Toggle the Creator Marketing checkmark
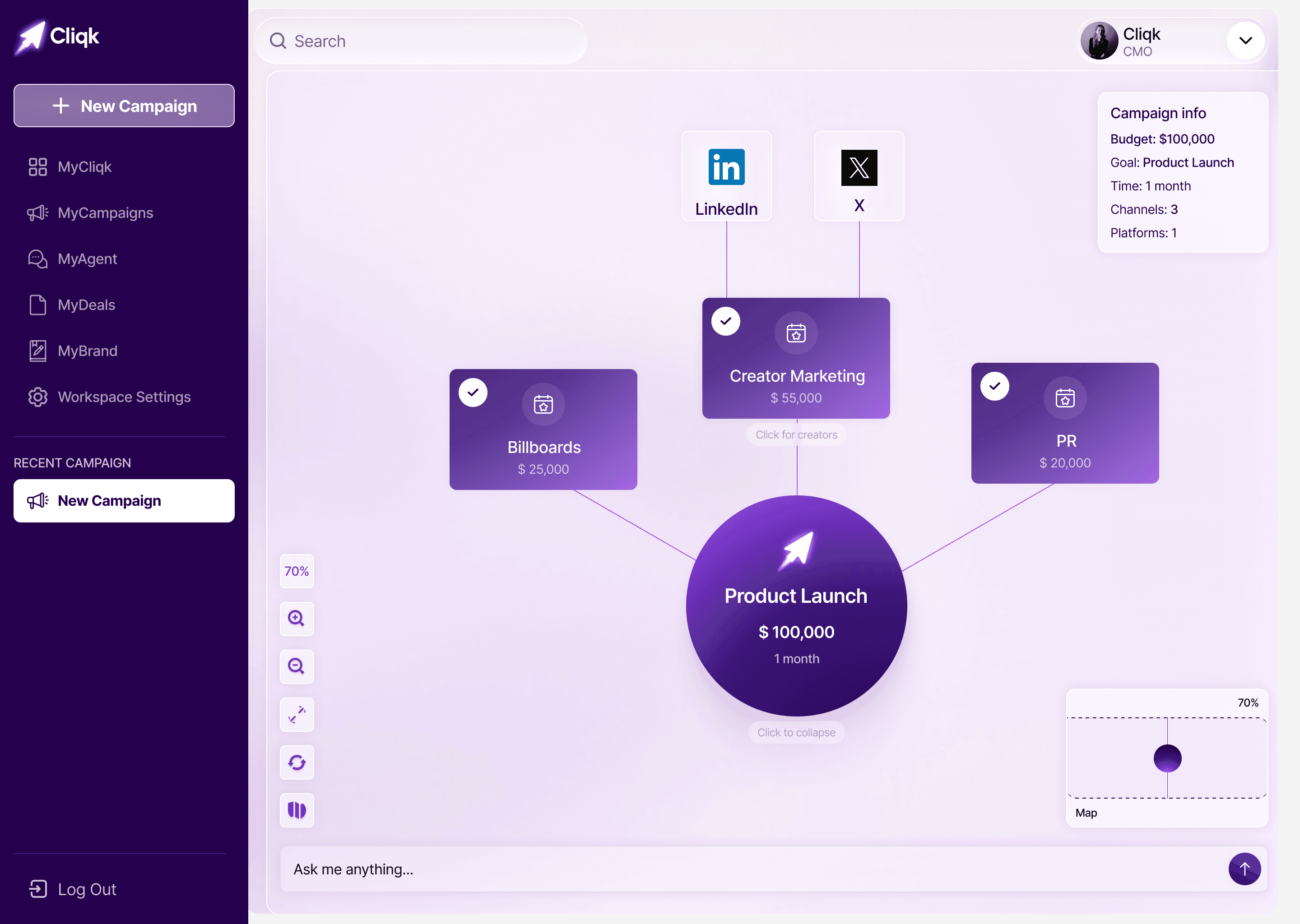 click(725, 320)
